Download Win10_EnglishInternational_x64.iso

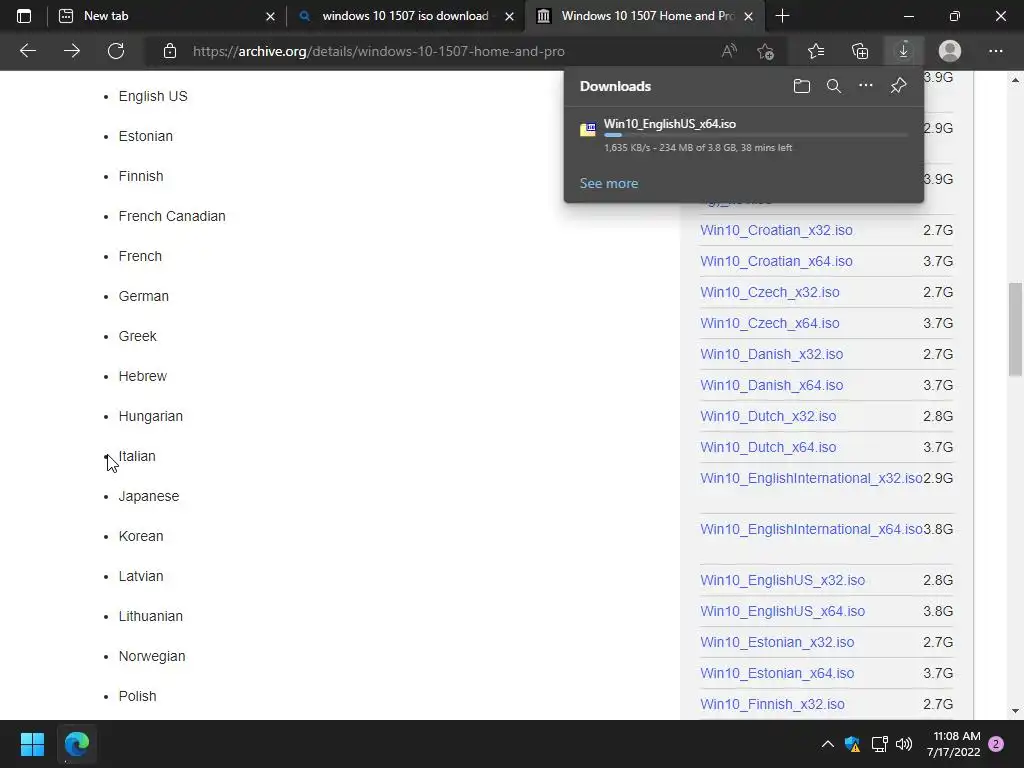coord(811,529)
